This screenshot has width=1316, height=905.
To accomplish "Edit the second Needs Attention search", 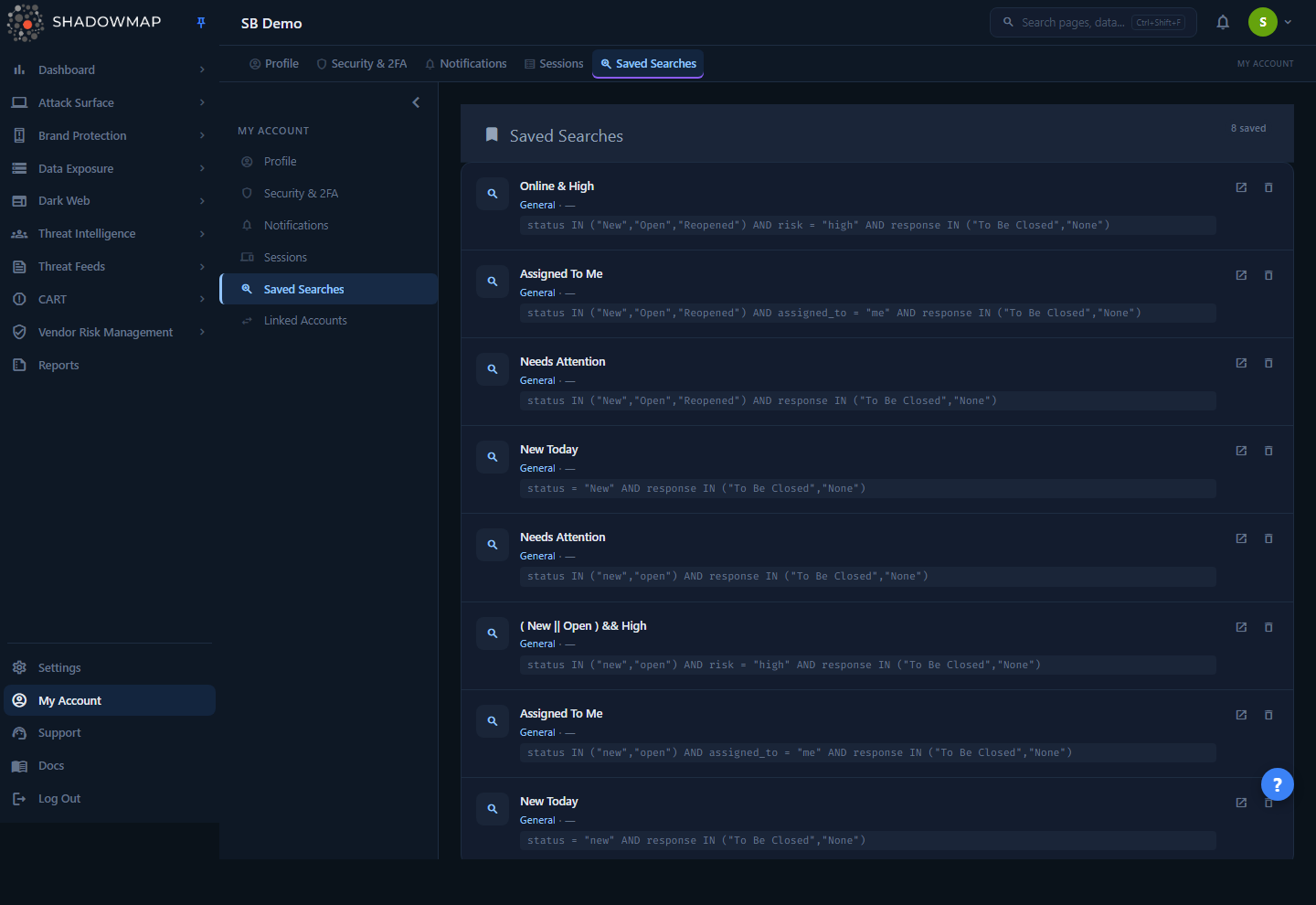I will tap(1241, 538).
